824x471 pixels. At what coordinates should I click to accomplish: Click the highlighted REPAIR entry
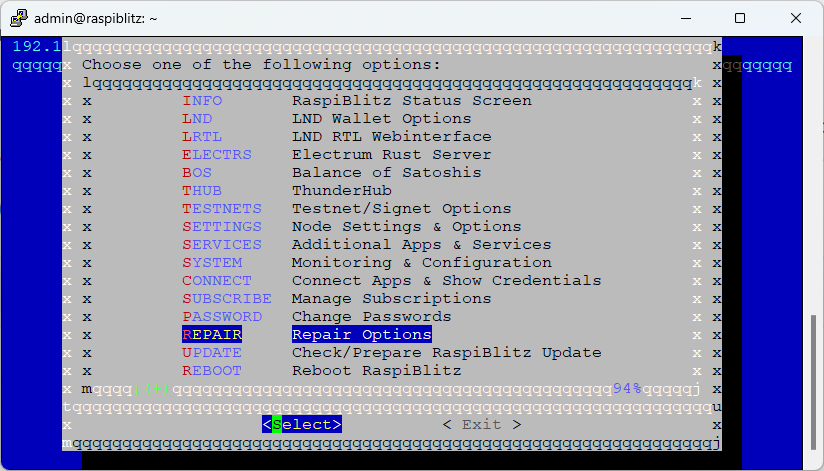(212, 334)
